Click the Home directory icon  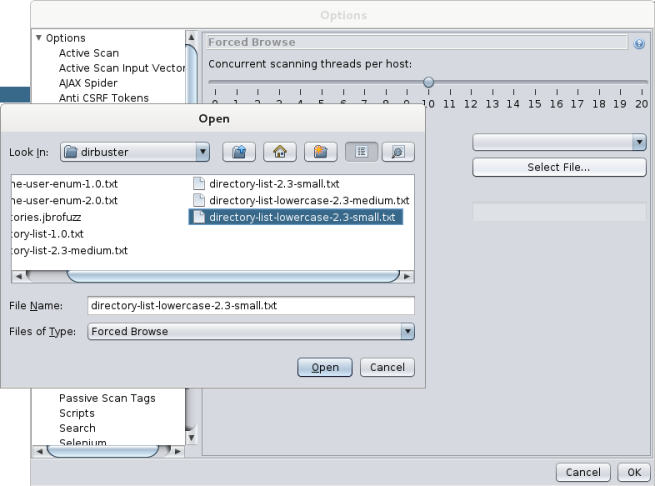click(x=279, y=152)
